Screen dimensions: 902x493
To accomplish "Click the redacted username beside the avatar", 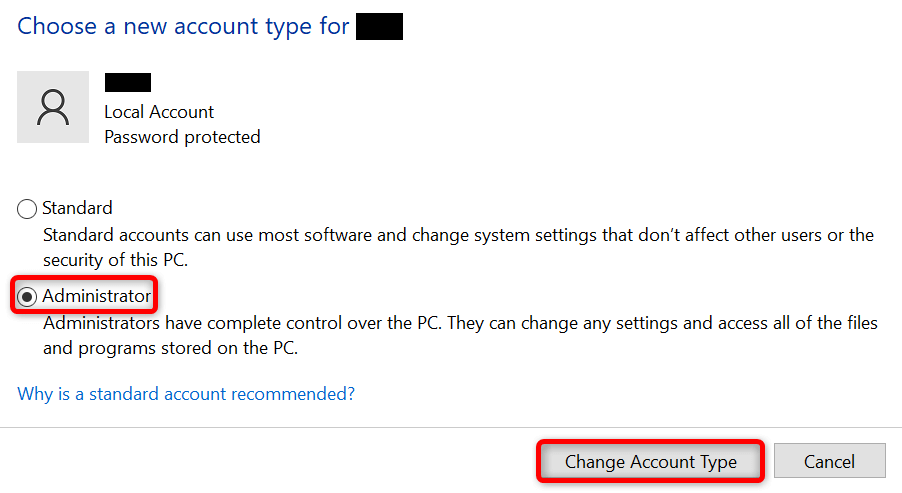I will 127,84.
